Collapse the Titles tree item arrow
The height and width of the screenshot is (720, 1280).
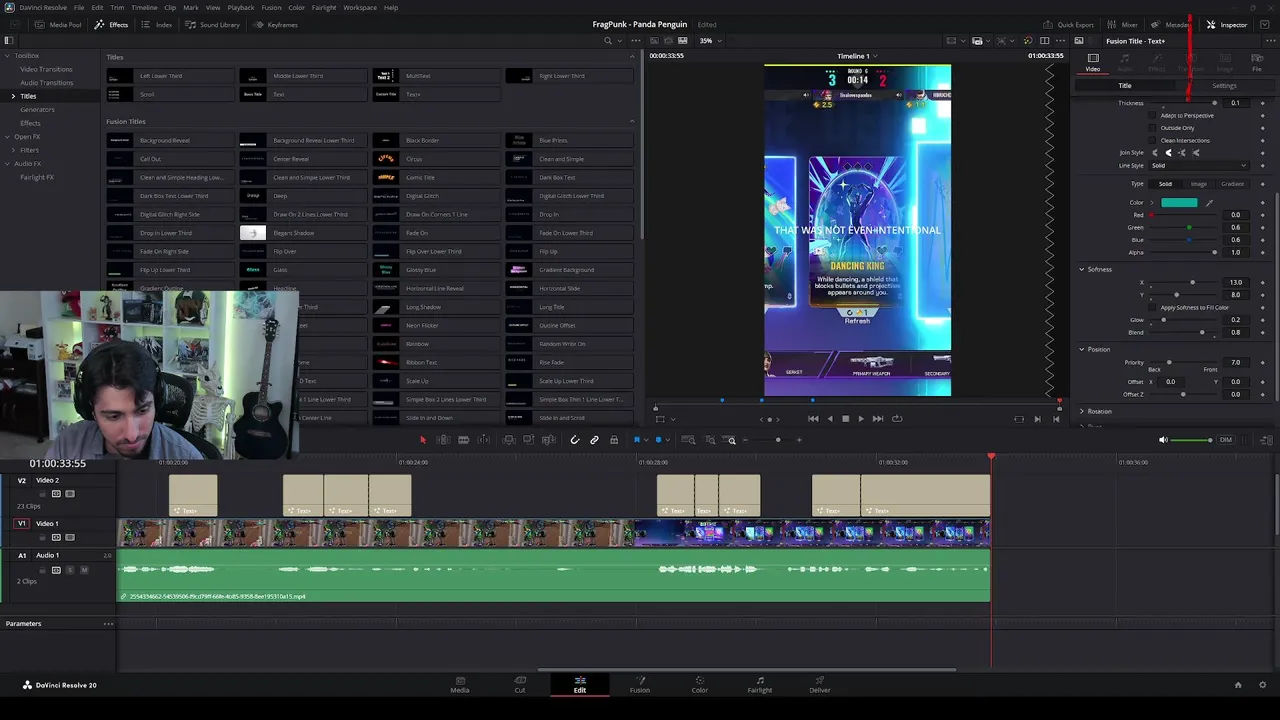coord(13,96)
